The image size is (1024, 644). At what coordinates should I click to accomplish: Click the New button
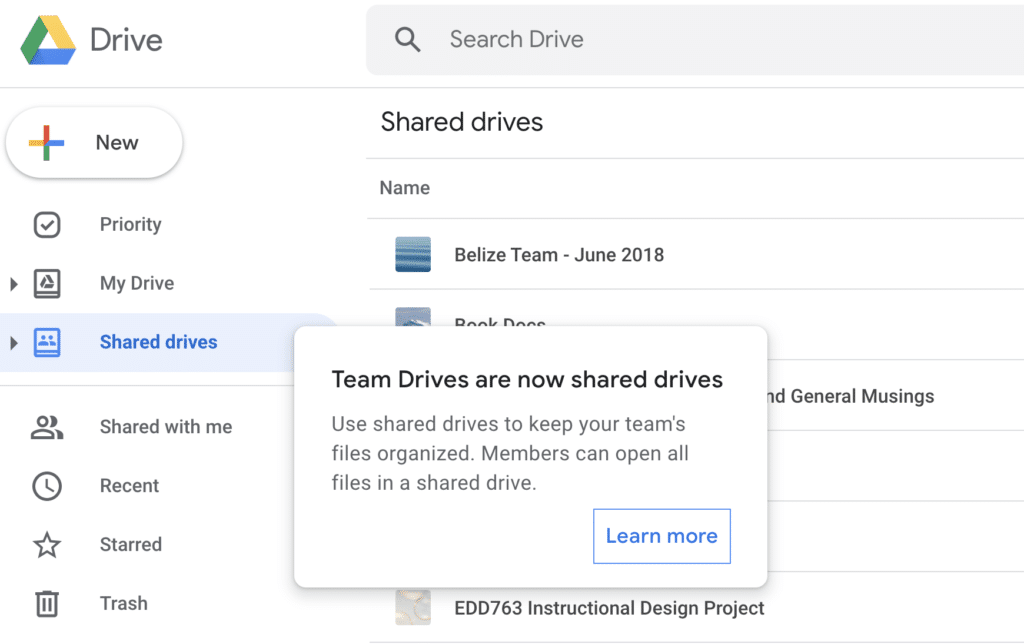[94, 142]
